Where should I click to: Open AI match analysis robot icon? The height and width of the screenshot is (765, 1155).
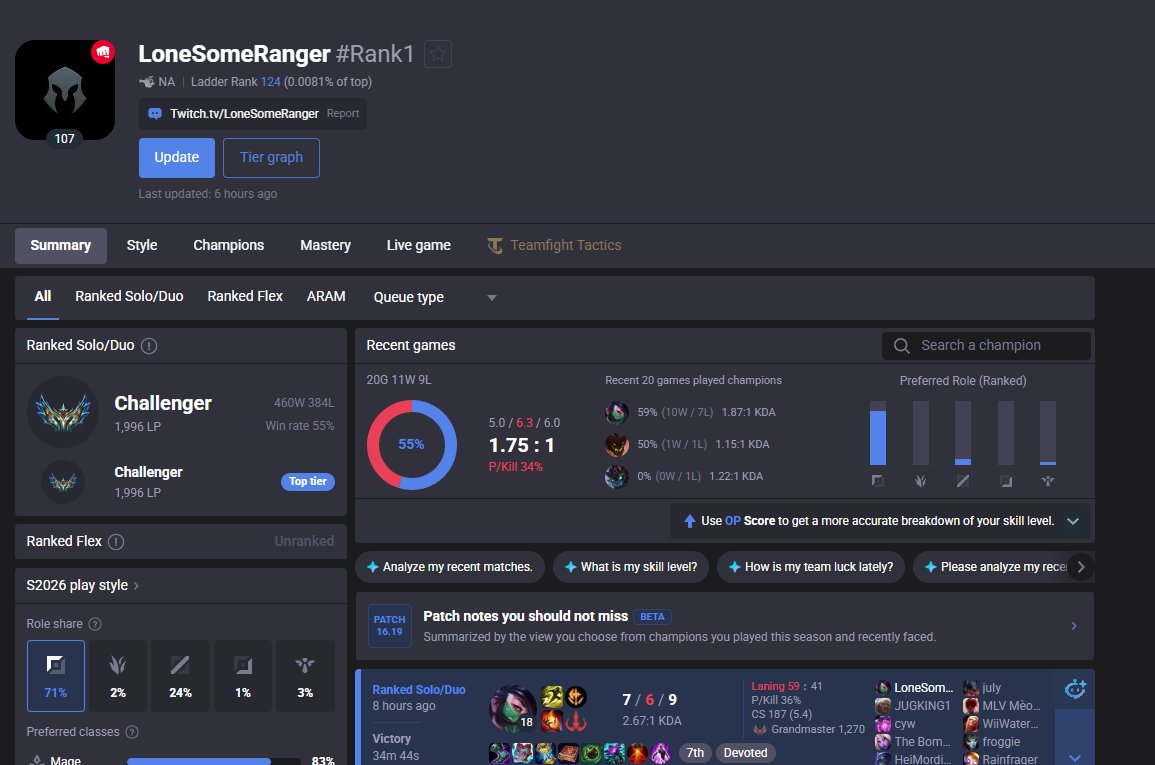tap(1075, 689)
